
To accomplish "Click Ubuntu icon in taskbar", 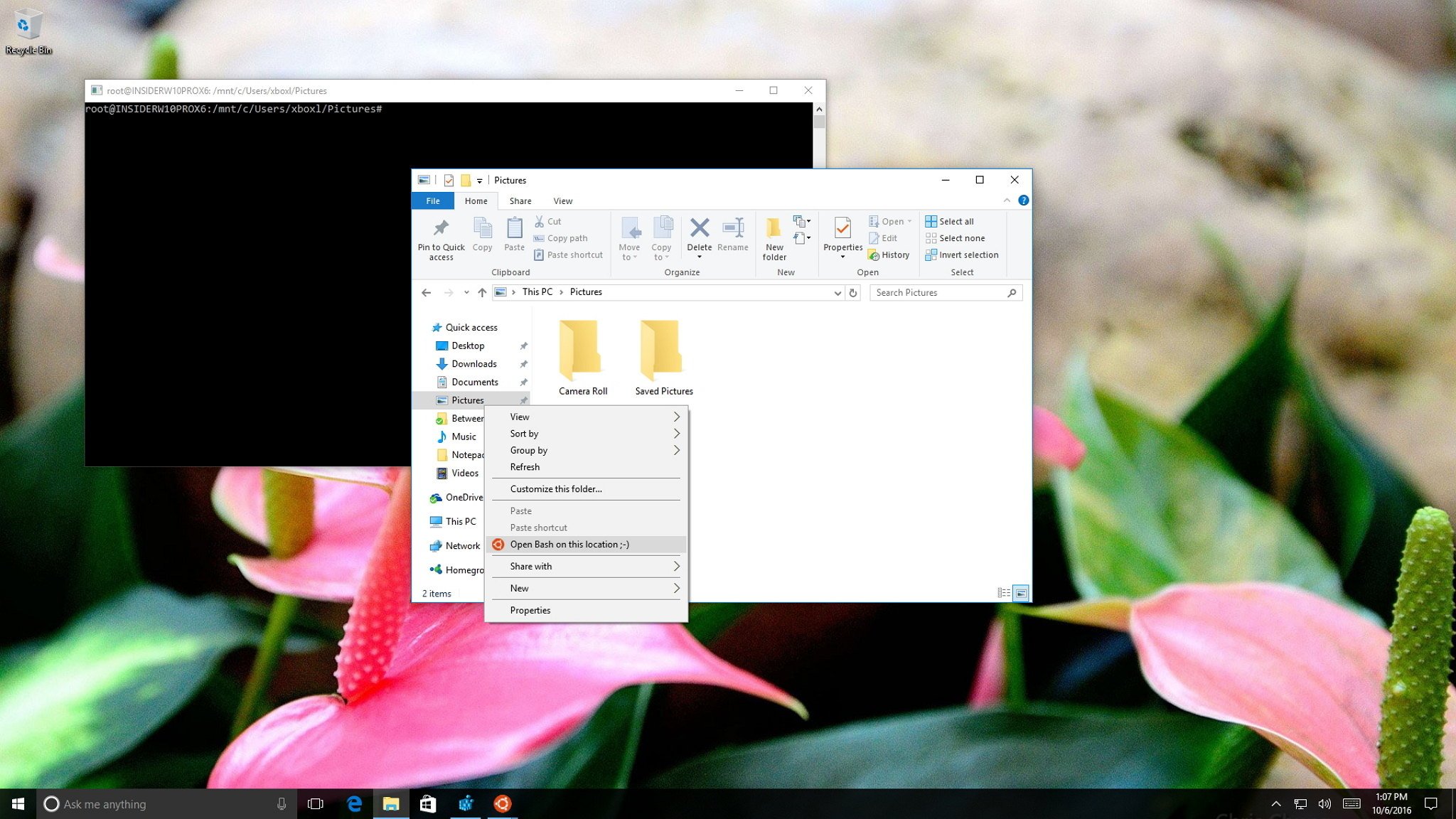I will coord(502,803).
